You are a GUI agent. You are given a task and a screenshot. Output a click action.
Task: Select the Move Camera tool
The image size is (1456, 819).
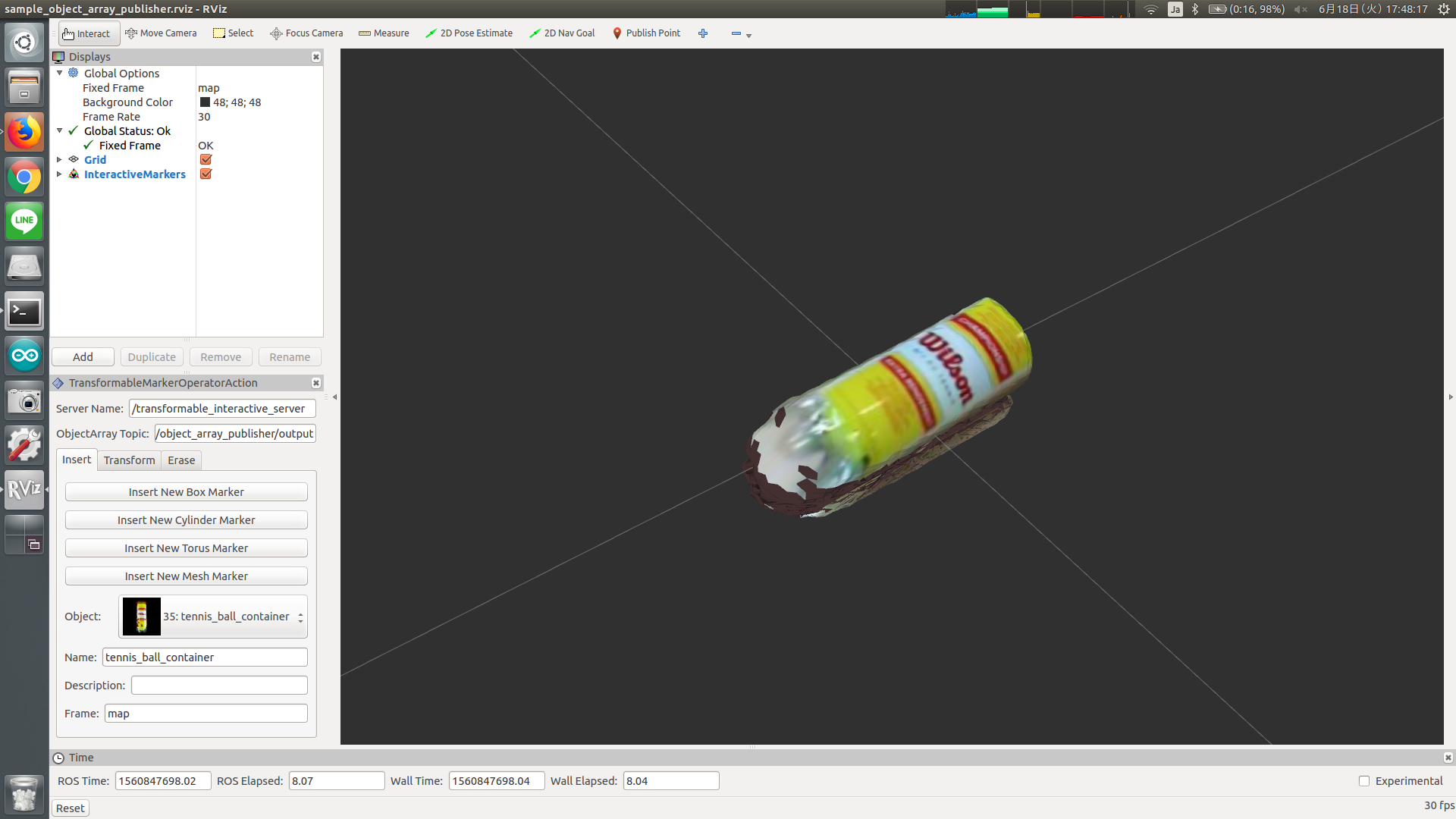pyautogui.click(x=161, y=33)
